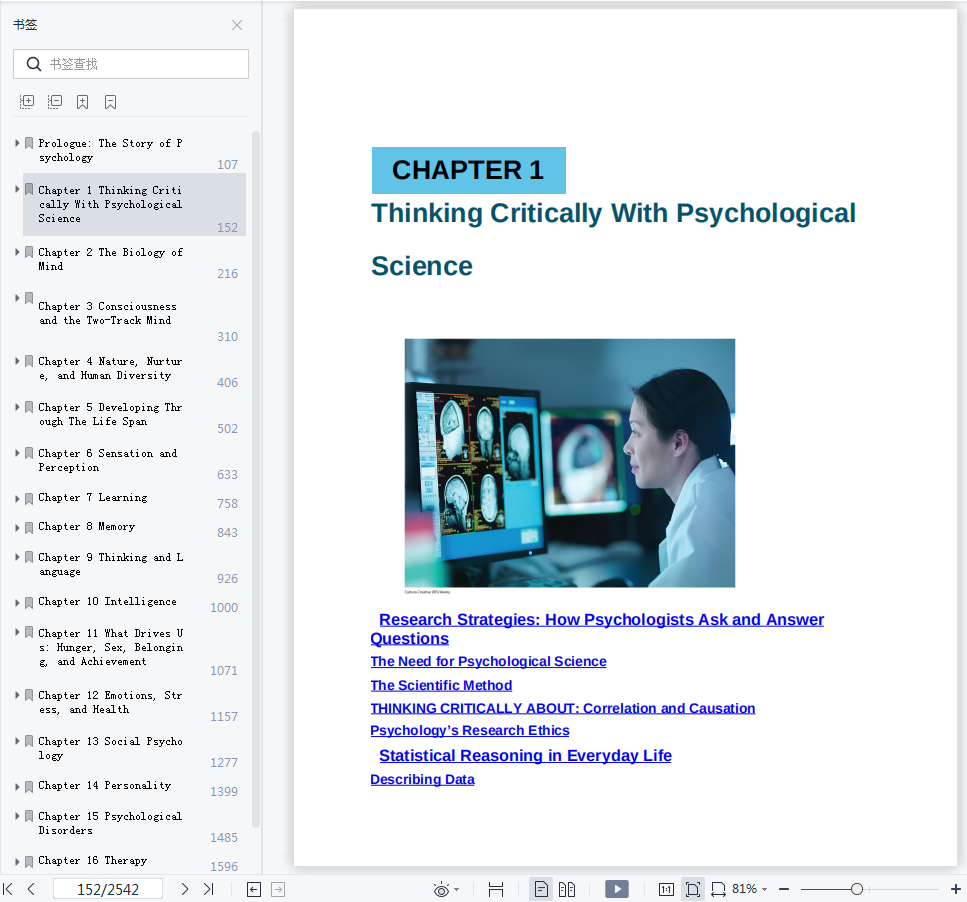
Task: Open Research Strategies: How Psychologists Ask link
Action: point(597,629)
